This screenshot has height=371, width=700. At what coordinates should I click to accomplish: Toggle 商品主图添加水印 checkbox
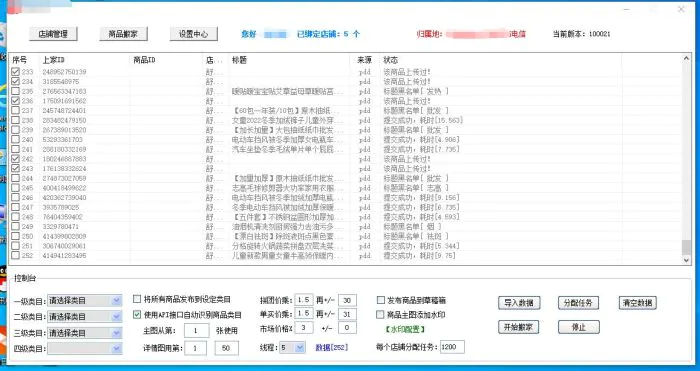[380, 315]
